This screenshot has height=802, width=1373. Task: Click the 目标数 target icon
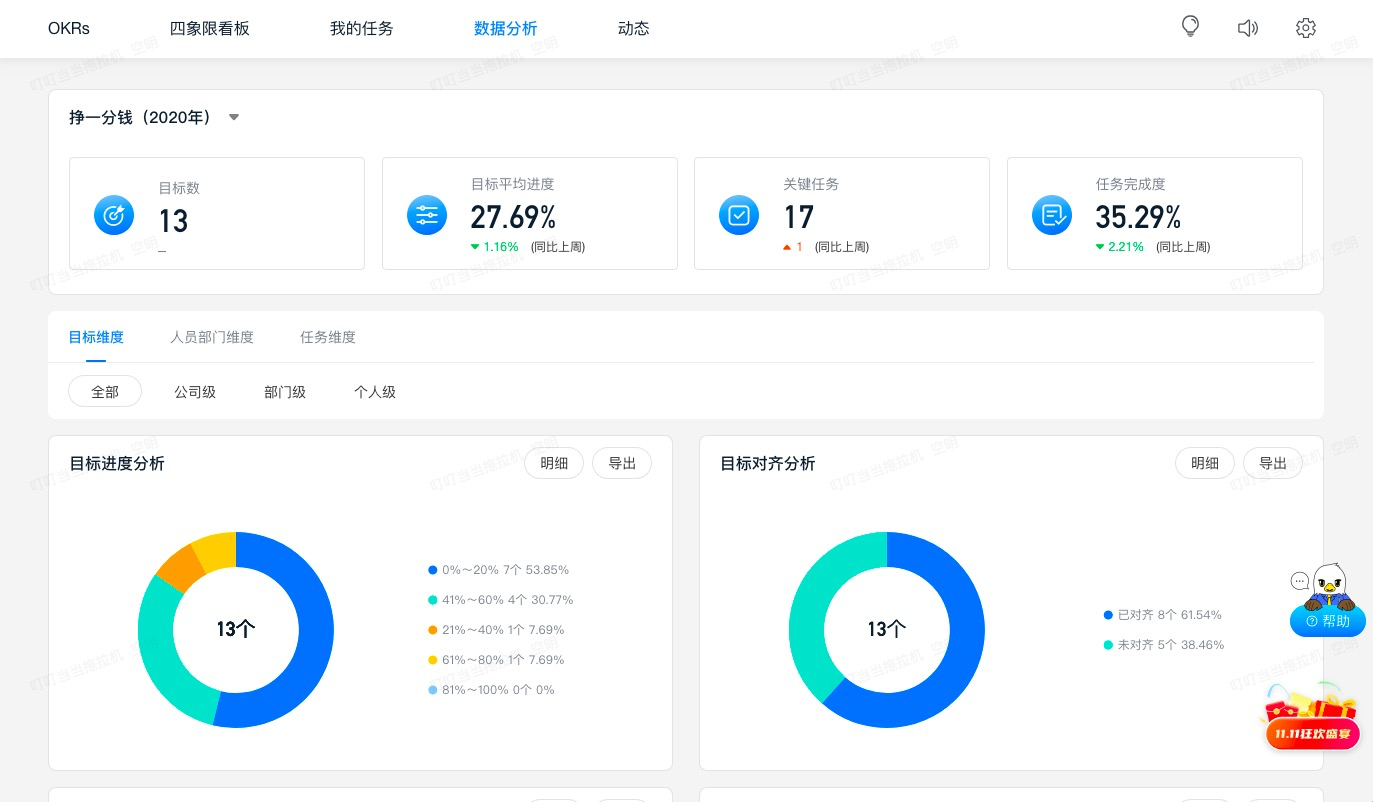[x=114, y=215]
